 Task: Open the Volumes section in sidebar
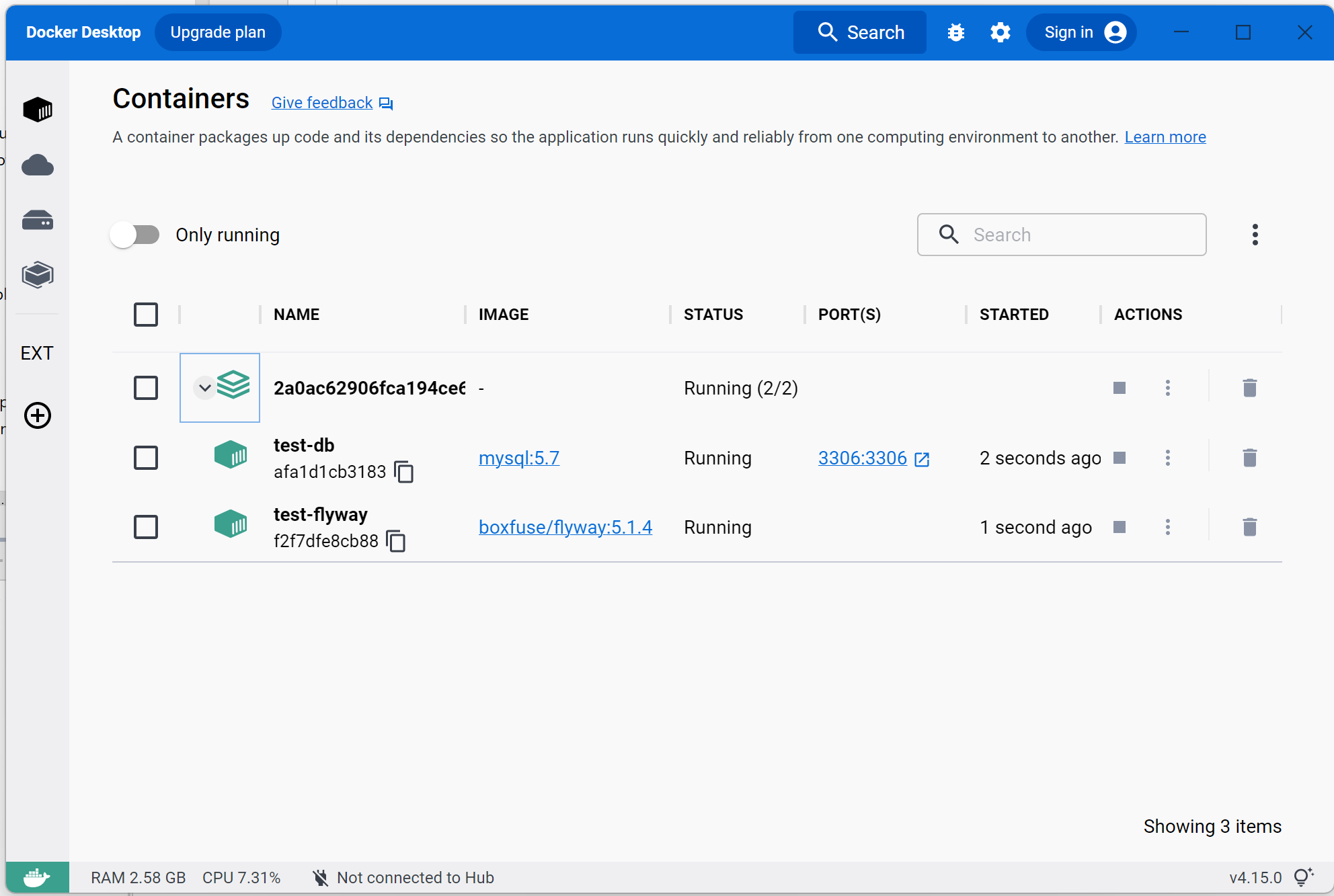(x=38, y=220)
